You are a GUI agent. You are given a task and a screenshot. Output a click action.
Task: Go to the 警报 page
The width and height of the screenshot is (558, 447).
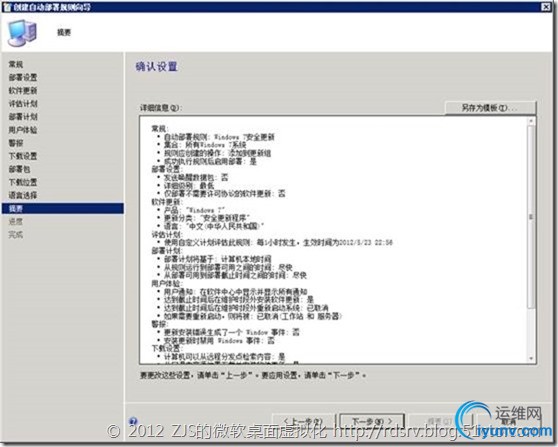tap(16, 143)
